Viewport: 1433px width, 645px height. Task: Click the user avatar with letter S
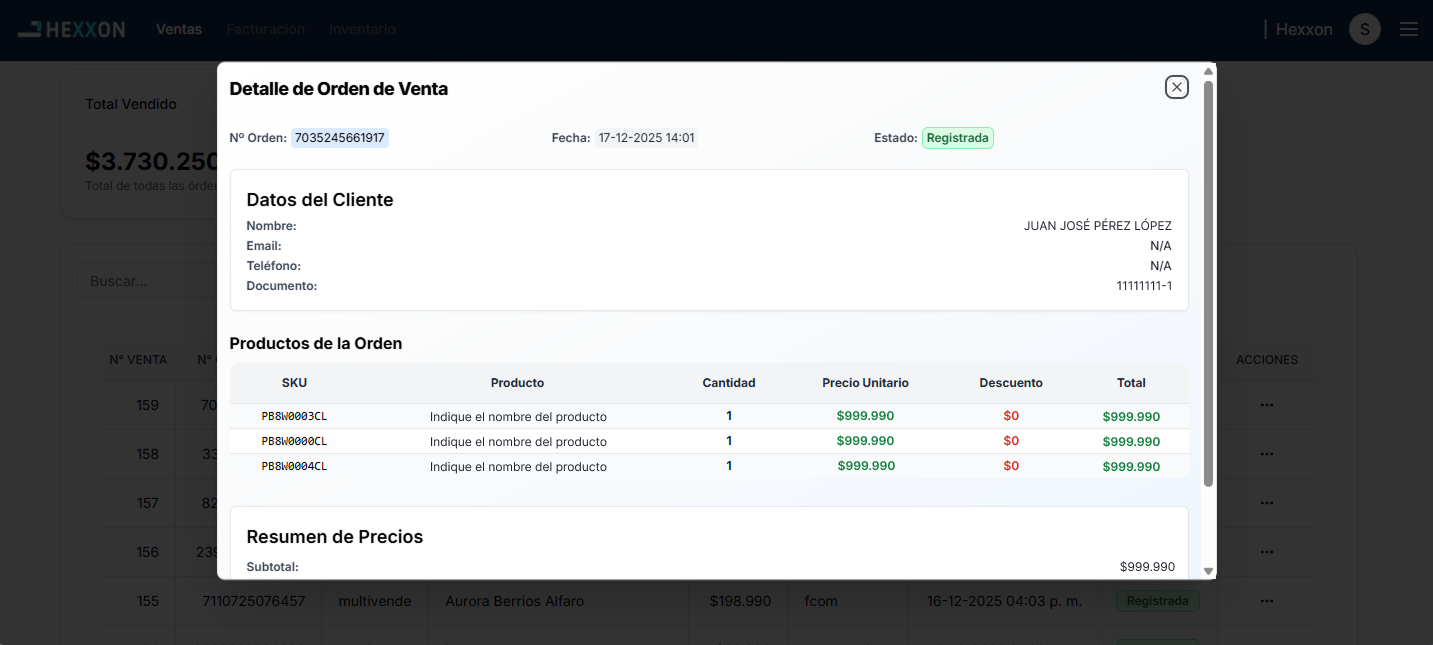click(x=1364, y=29)
